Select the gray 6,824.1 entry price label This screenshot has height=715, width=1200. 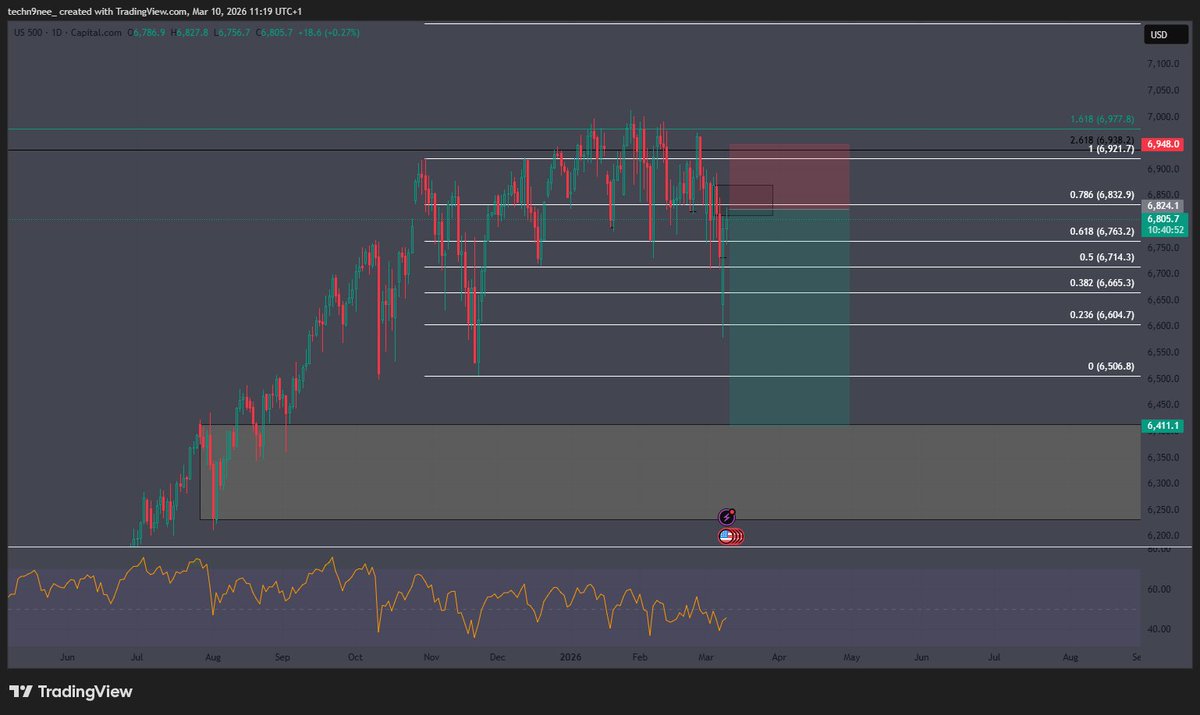[x=1164, y=206]
